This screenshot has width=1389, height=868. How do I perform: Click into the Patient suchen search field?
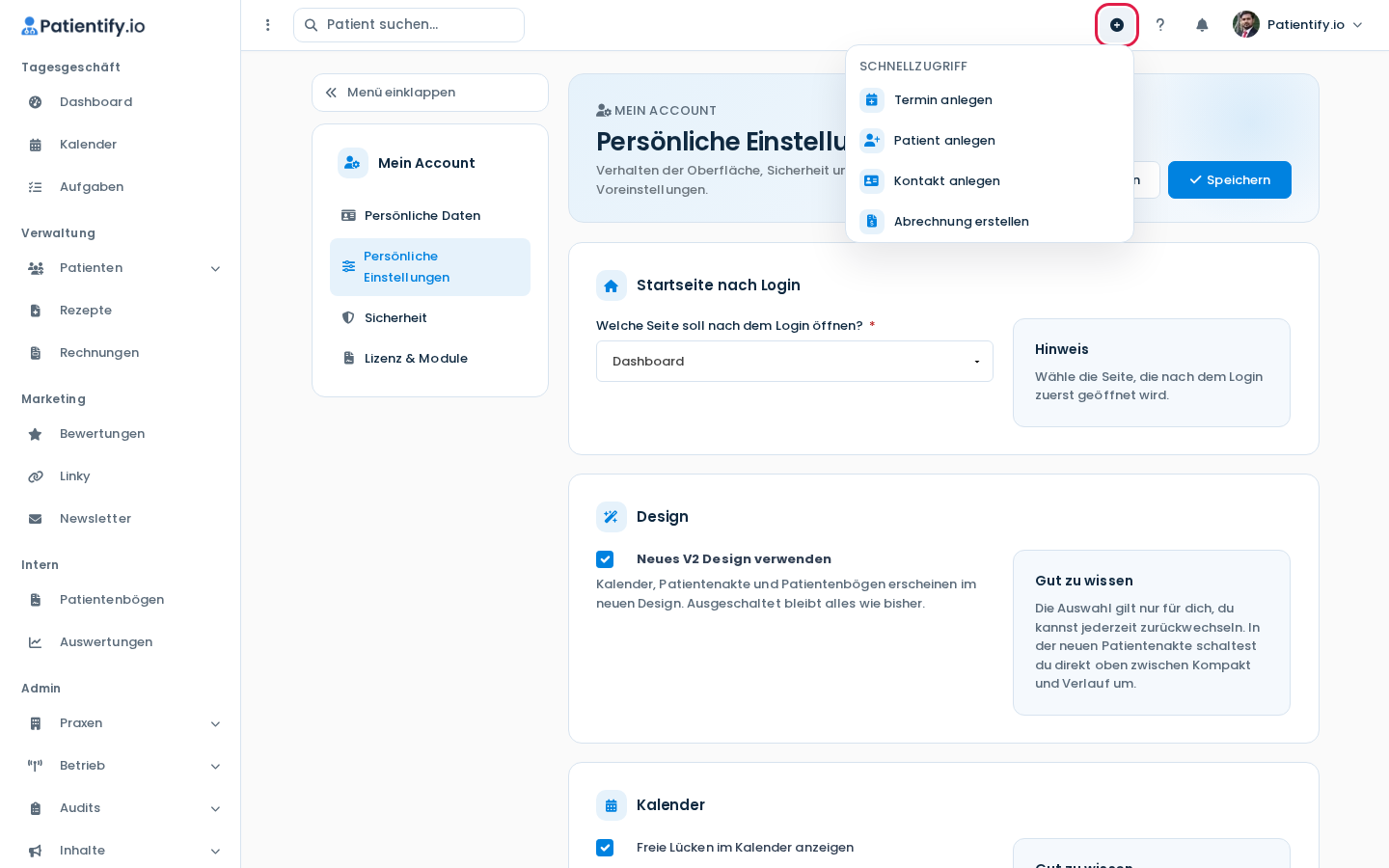pos(409,25)
